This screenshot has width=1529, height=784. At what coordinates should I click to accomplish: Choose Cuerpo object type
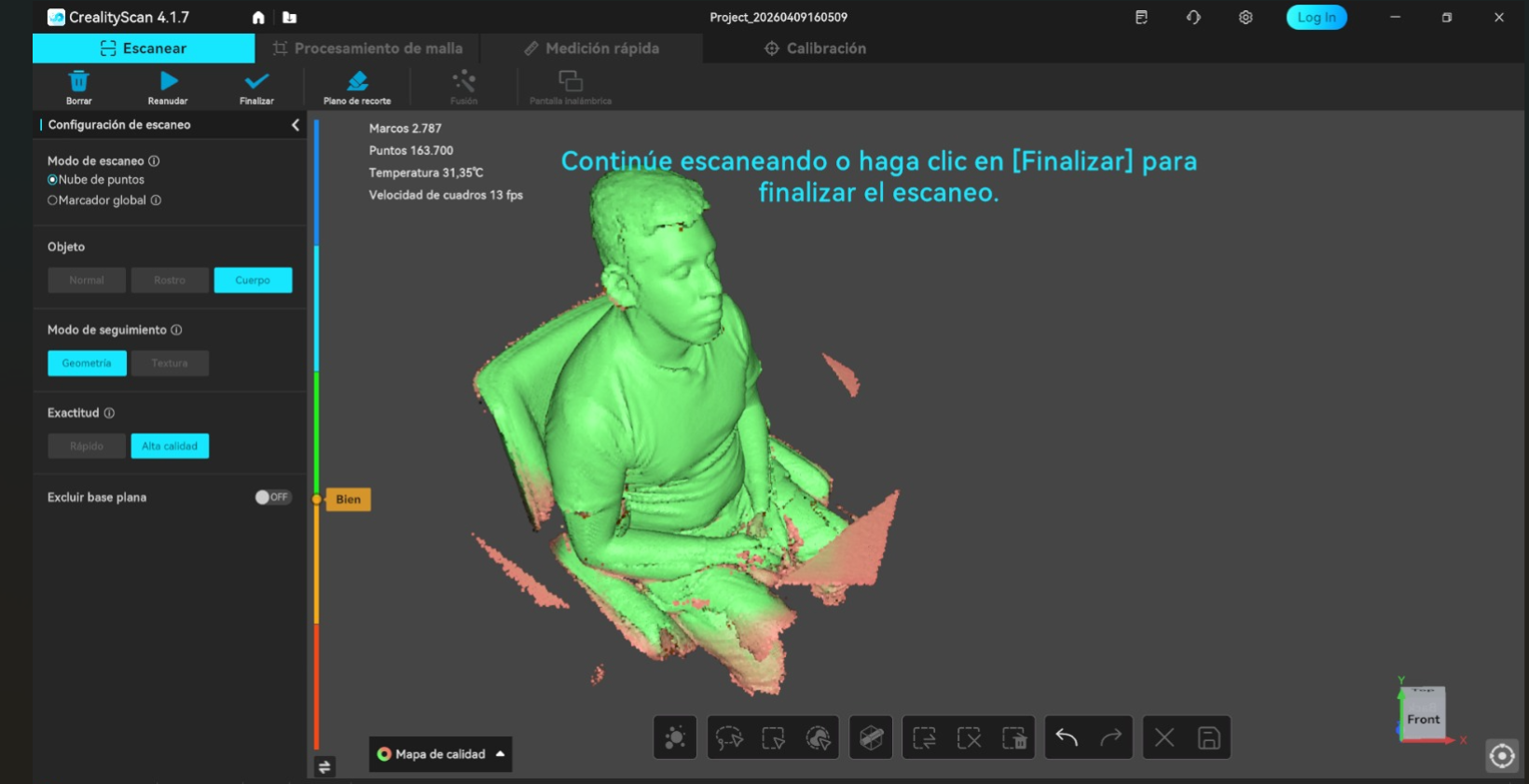[253, 281]
